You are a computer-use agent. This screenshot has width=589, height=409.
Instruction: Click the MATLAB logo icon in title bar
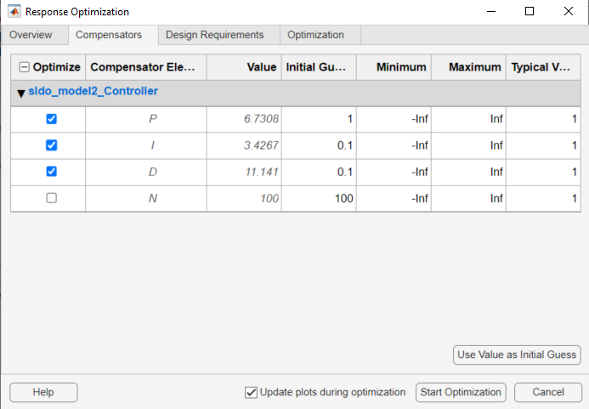(x=14, y=11)
